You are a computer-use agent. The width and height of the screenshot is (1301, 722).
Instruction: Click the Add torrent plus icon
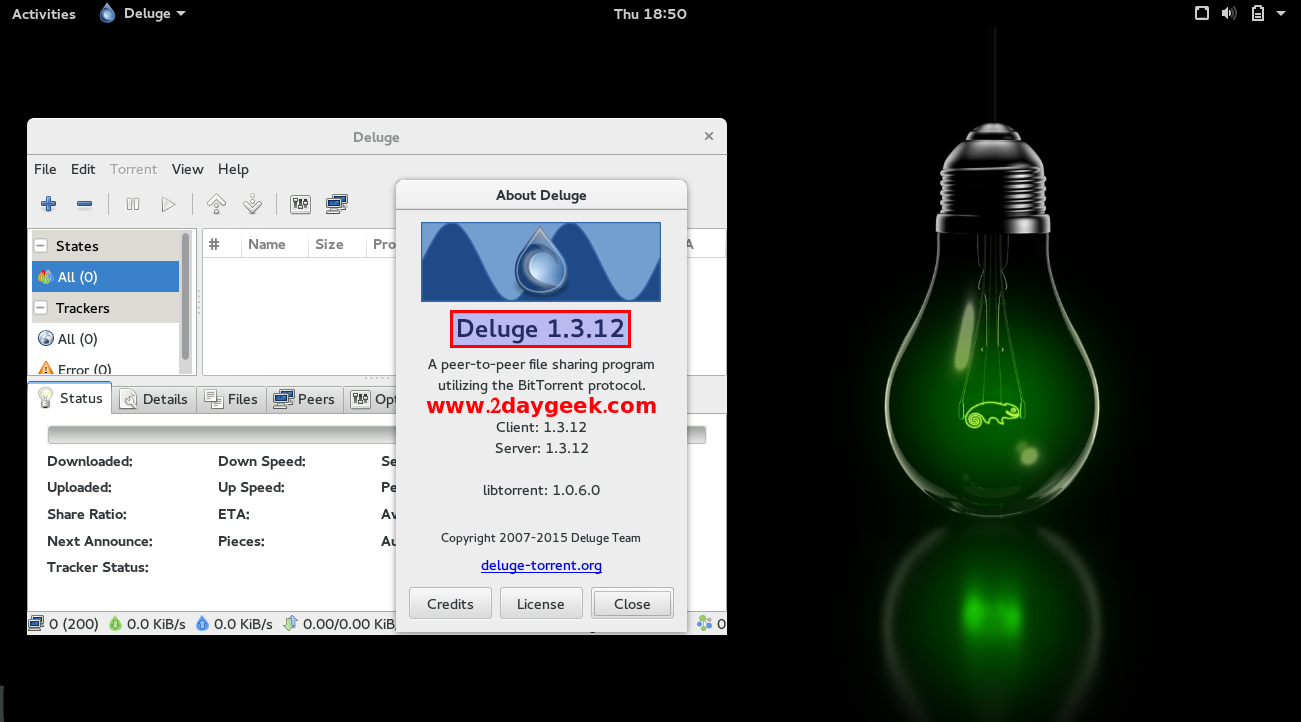point(48,204)
